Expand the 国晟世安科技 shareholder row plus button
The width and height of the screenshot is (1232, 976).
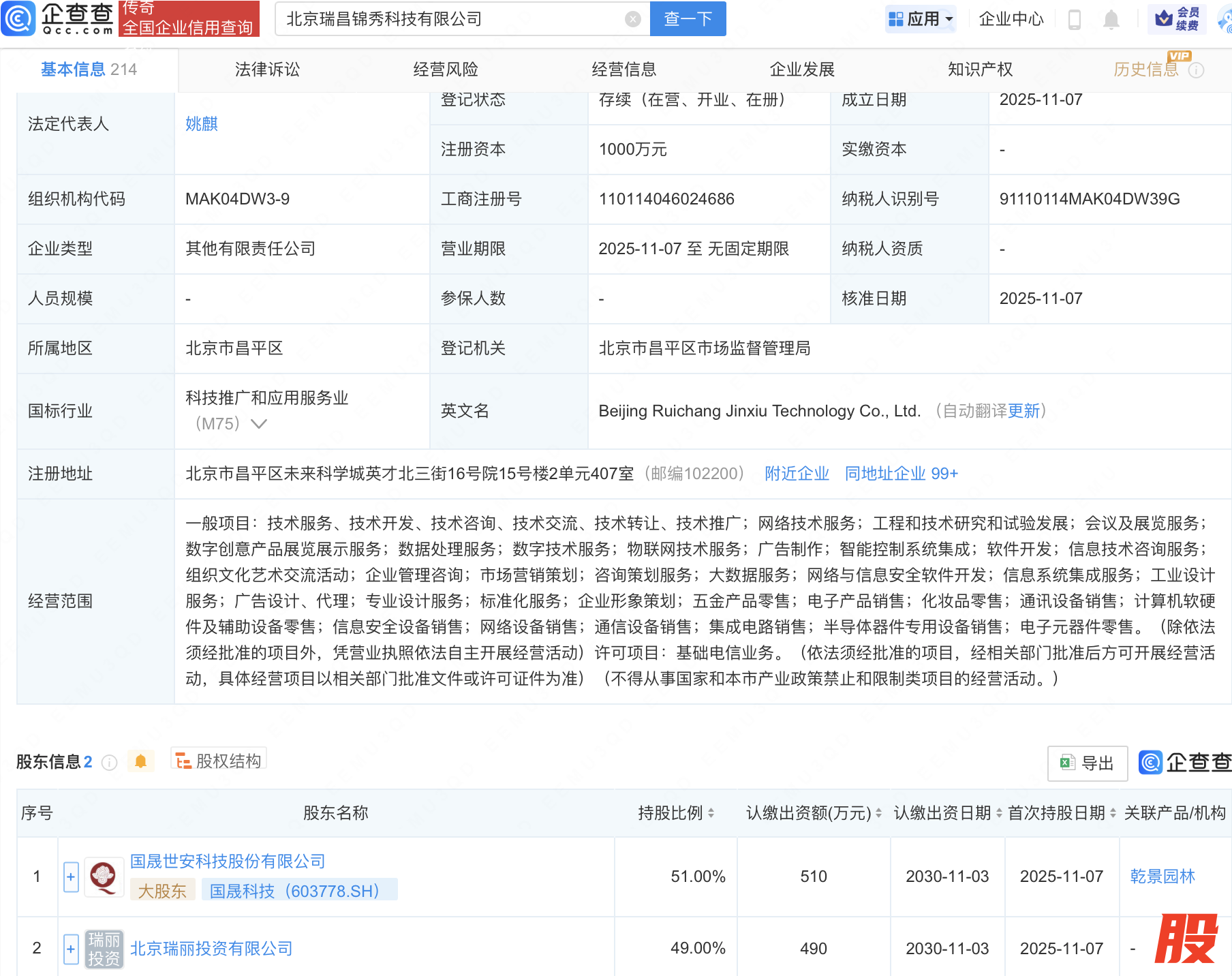71,876
